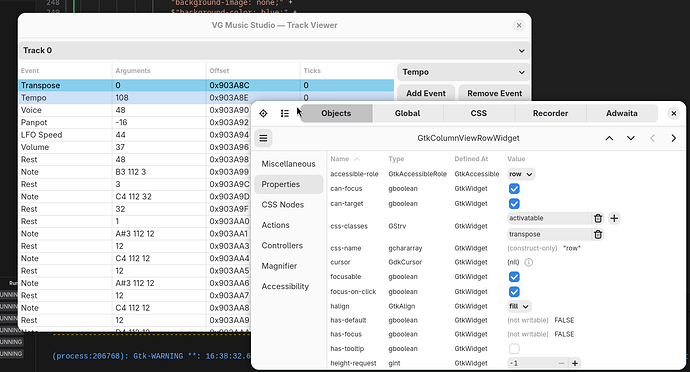Toggle the inspector object list icon
This screenshot has width=690, height=372.
pos(285,114)
